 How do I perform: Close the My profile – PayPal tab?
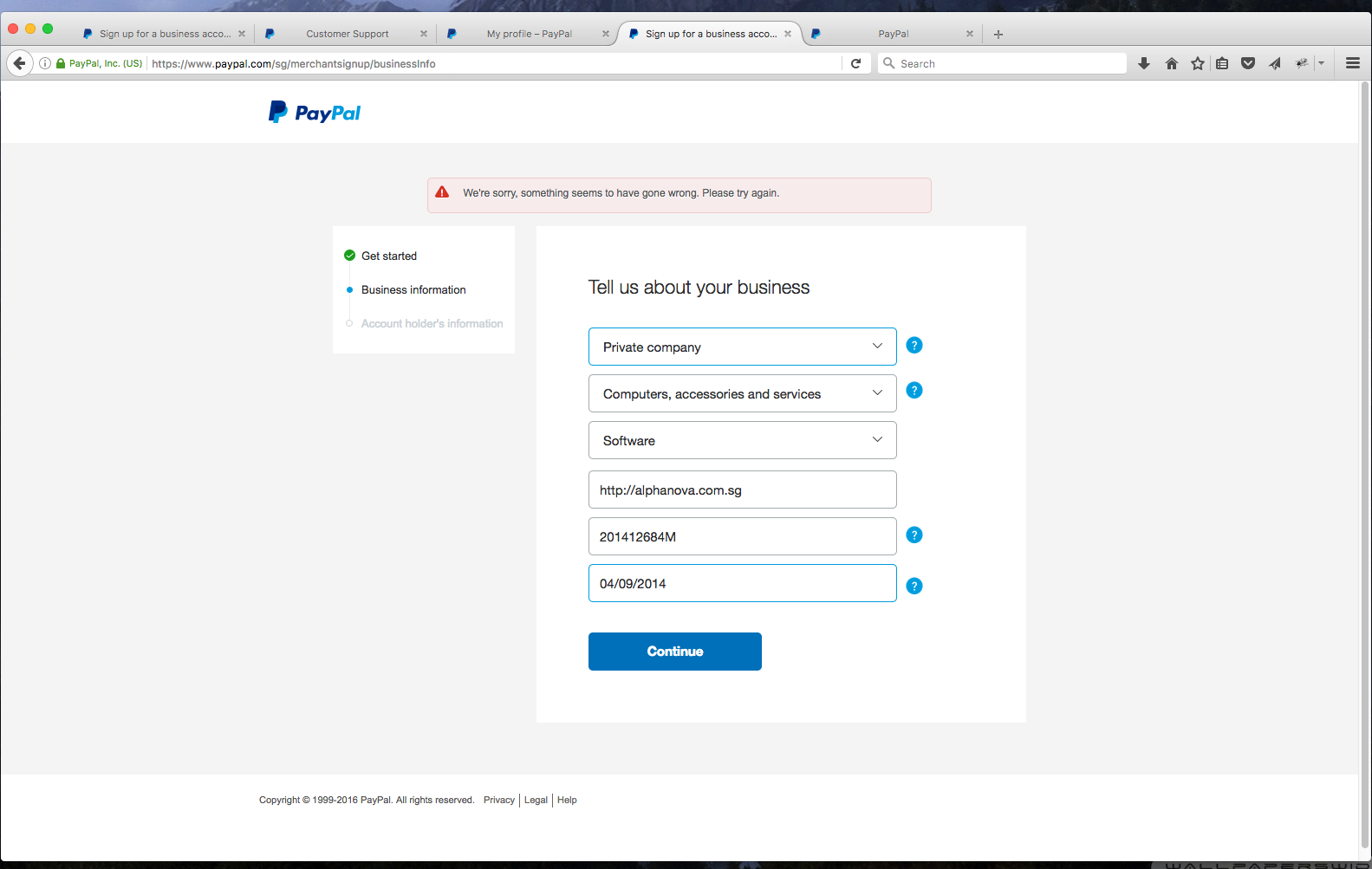click(x=606, y=34)
